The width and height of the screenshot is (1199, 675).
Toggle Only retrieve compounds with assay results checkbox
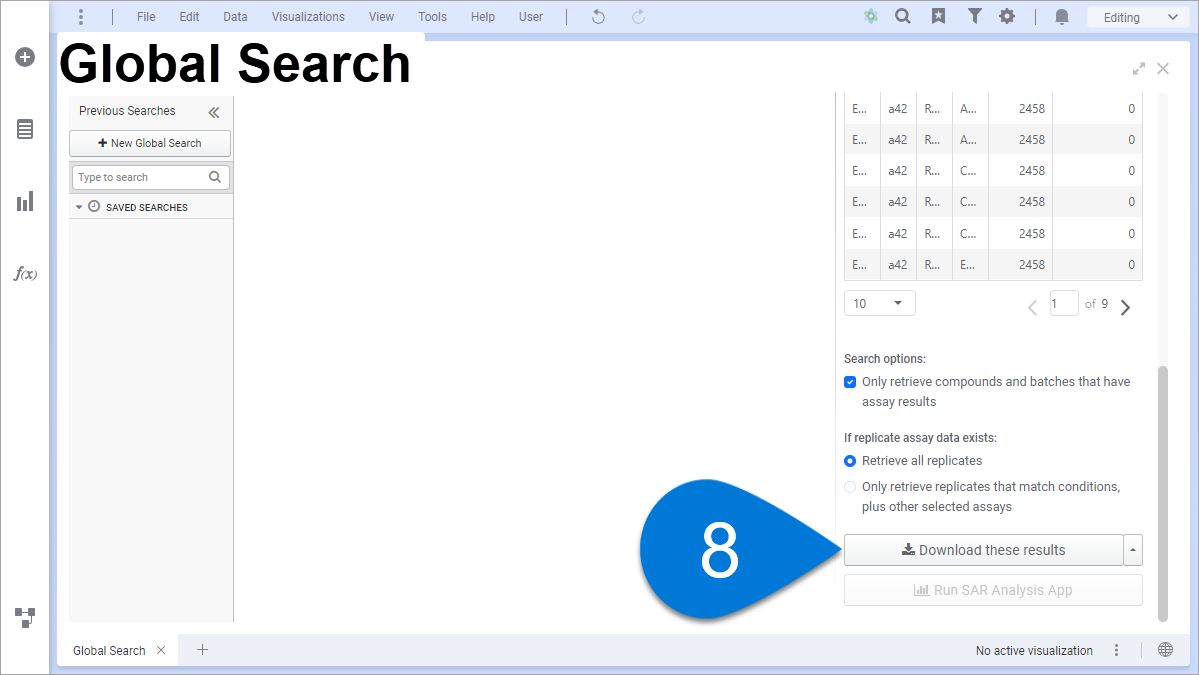[850, 382]
